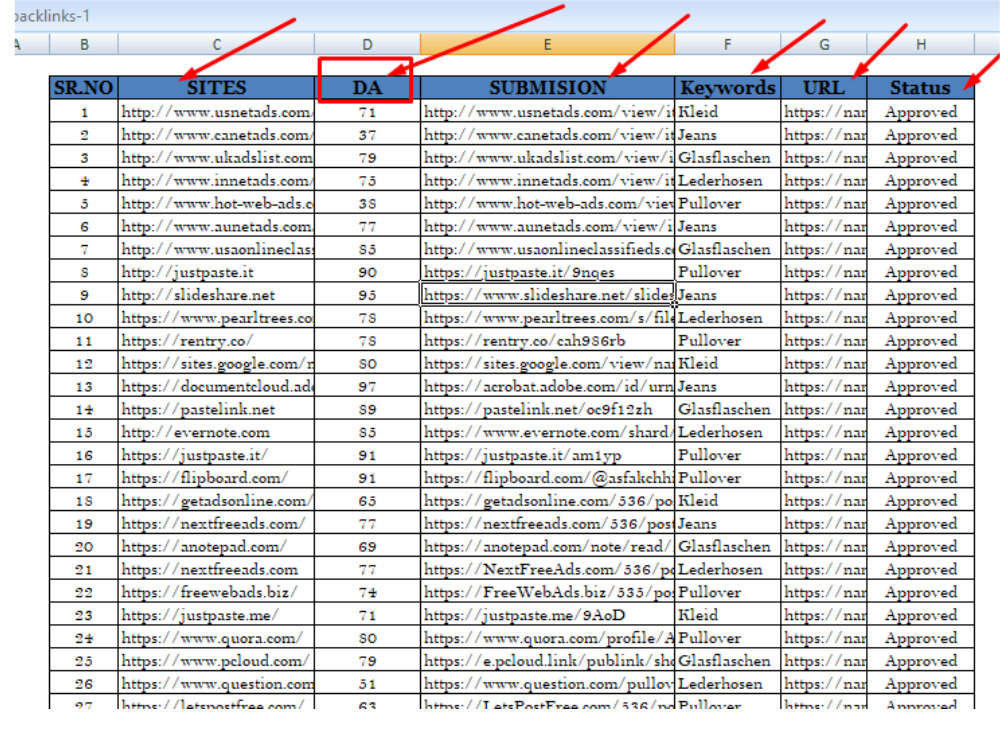Select the www.question.com site cell
This screenshot has height=750, width=1000.
pos(216,684)
